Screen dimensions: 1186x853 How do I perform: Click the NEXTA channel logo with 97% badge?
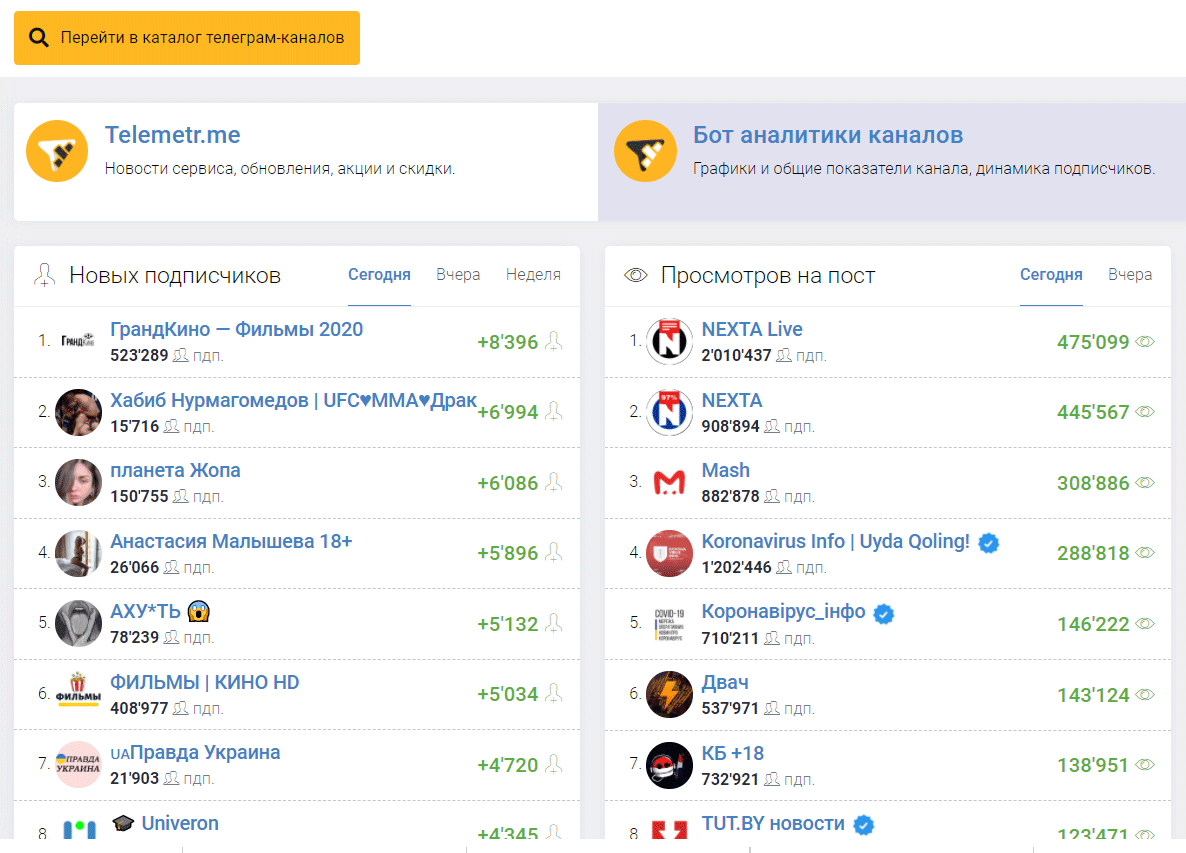tap(669, 412)
